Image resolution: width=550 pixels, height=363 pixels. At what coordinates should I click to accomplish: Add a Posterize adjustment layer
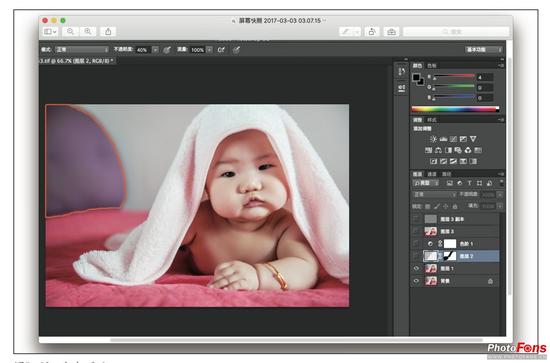443,161
